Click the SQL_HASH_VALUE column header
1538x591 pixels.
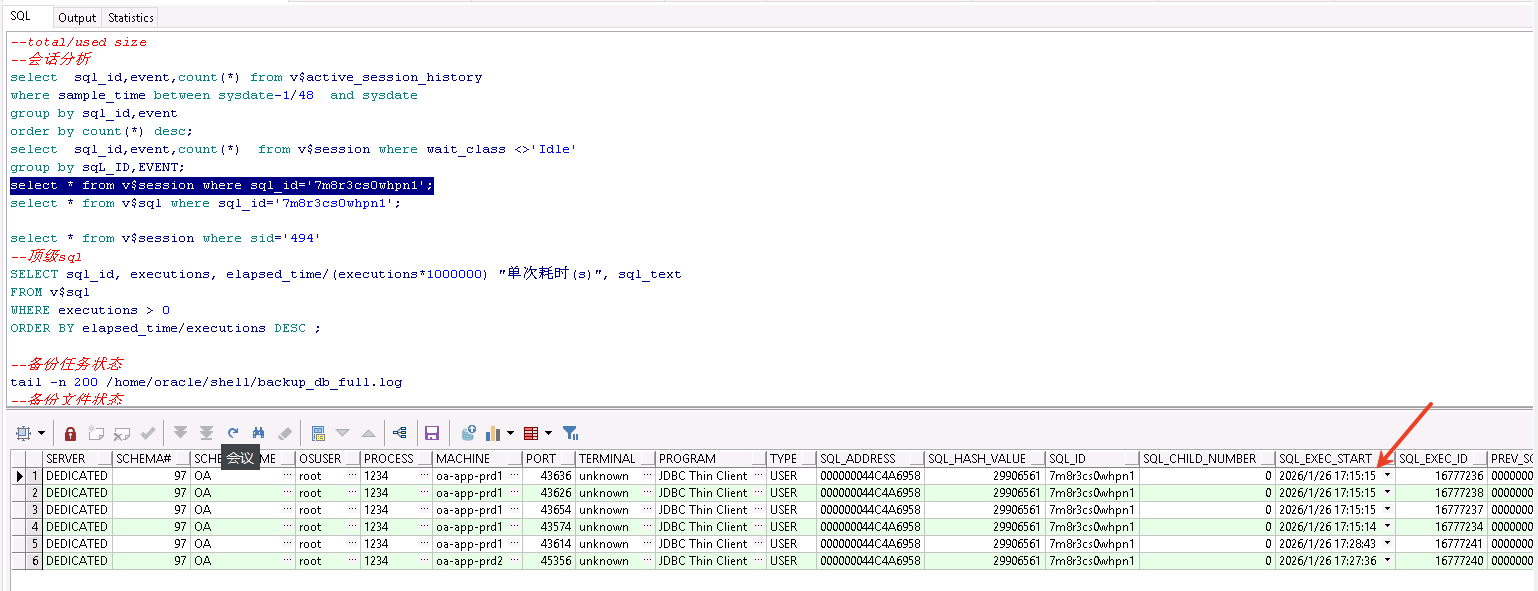click(x=977, y=459)
